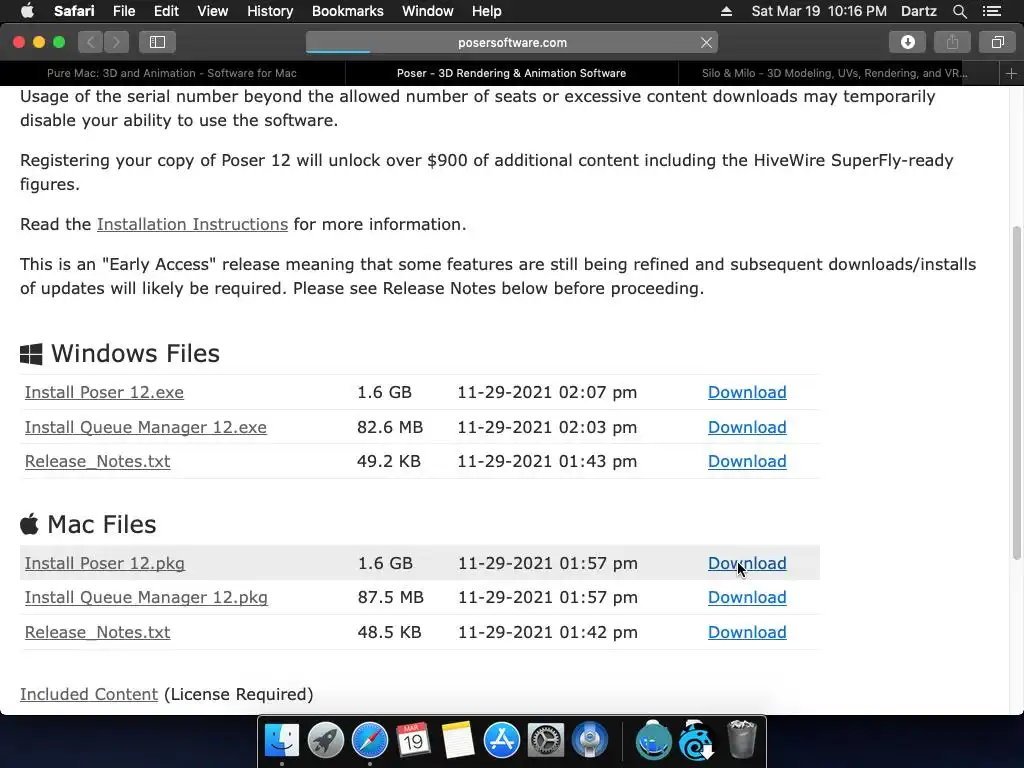Open Calendar icon in Dock
This screenshot has height=768, width=1024.
tap(413, 741)
